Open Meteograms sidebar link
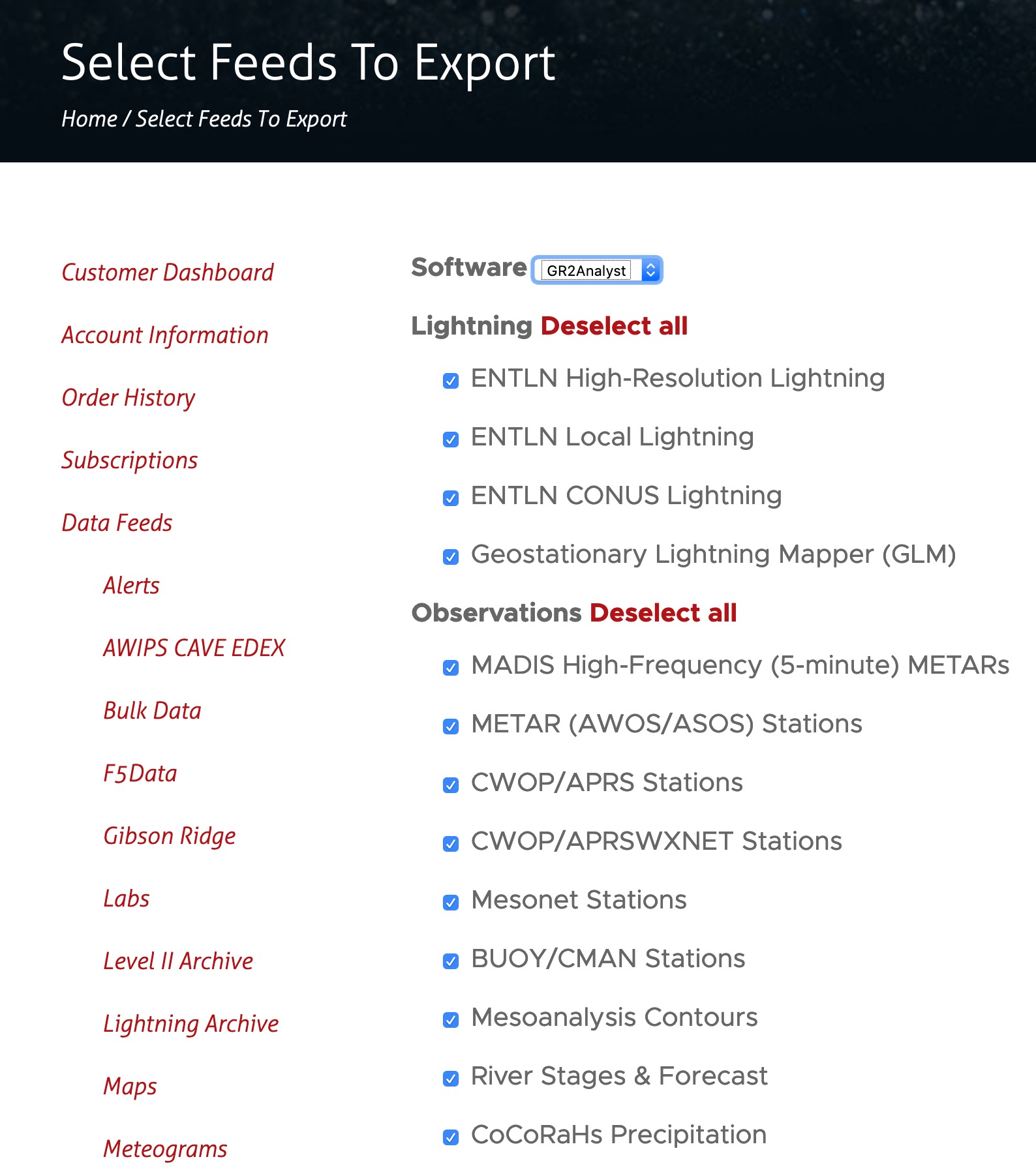This screenshot has width=1036, height=1170. point(165,1149)
